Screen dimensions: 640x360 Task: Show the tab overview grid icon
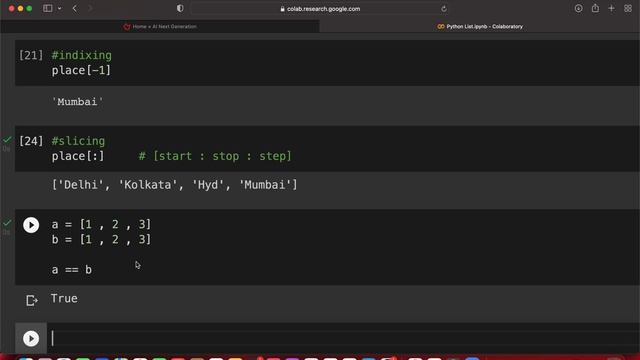pos(628,8)
